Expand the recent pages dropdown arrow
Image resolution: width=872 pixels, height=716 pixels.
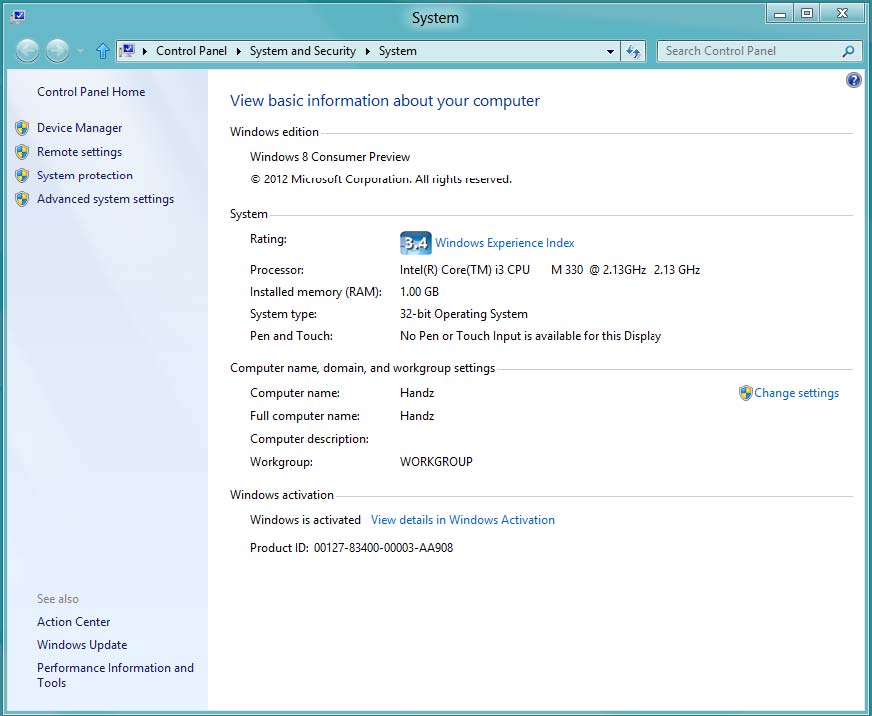tap(80, 51)
